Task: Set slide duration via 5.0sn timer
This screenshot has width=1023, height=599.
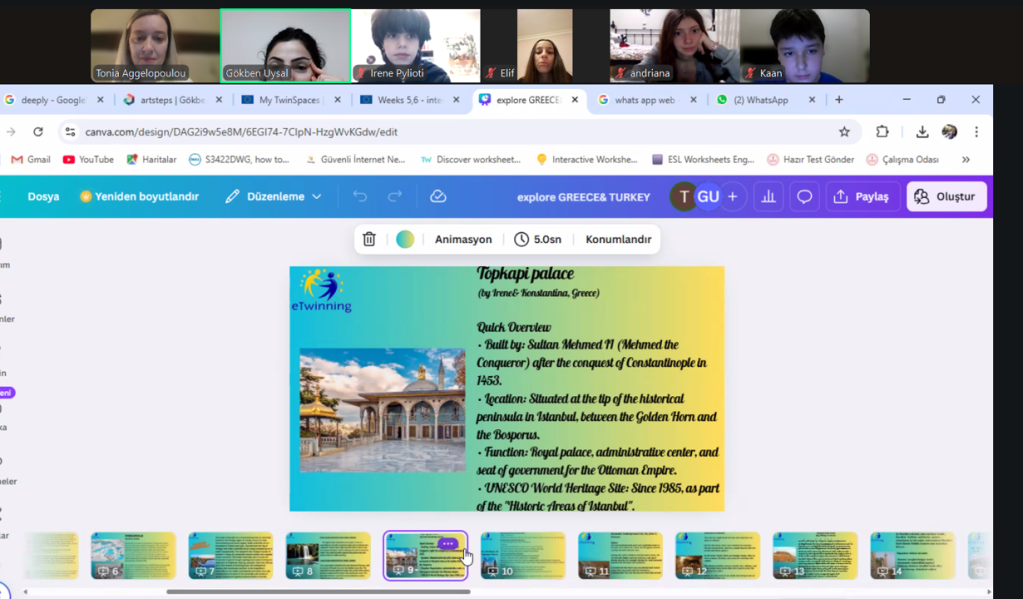Action: [x=538, y=240]
